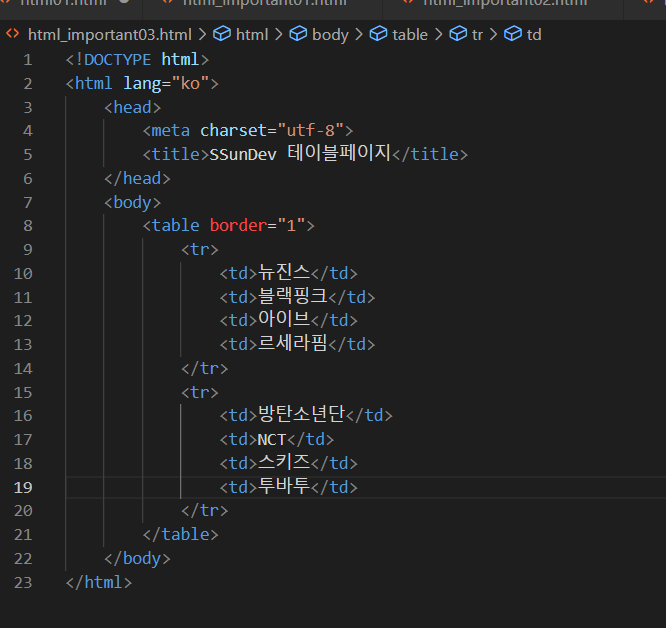Viewport: 666px width, 628px height.
Task: Click the lang="ko" attribute in the html tag
Action: coord(166,84)
